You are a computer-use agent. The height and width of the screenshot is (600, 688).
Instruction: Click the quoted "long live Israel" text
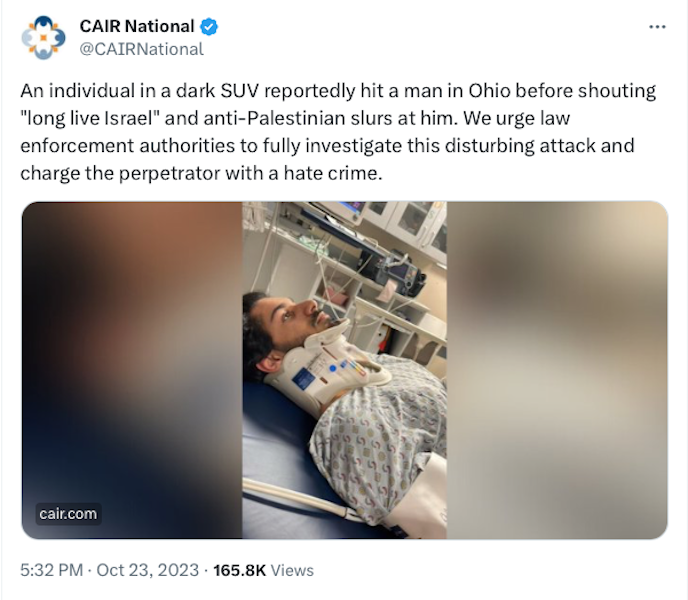90,119
